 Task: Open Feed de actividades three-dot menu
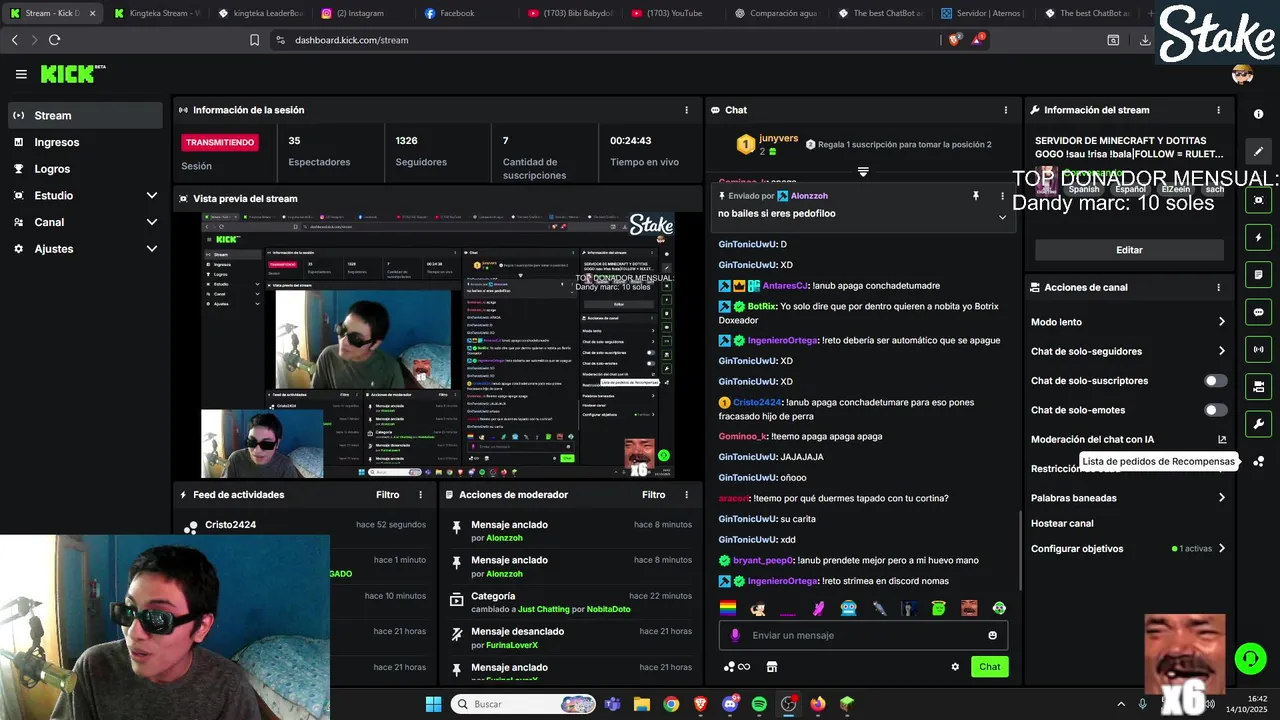[420, 495]
